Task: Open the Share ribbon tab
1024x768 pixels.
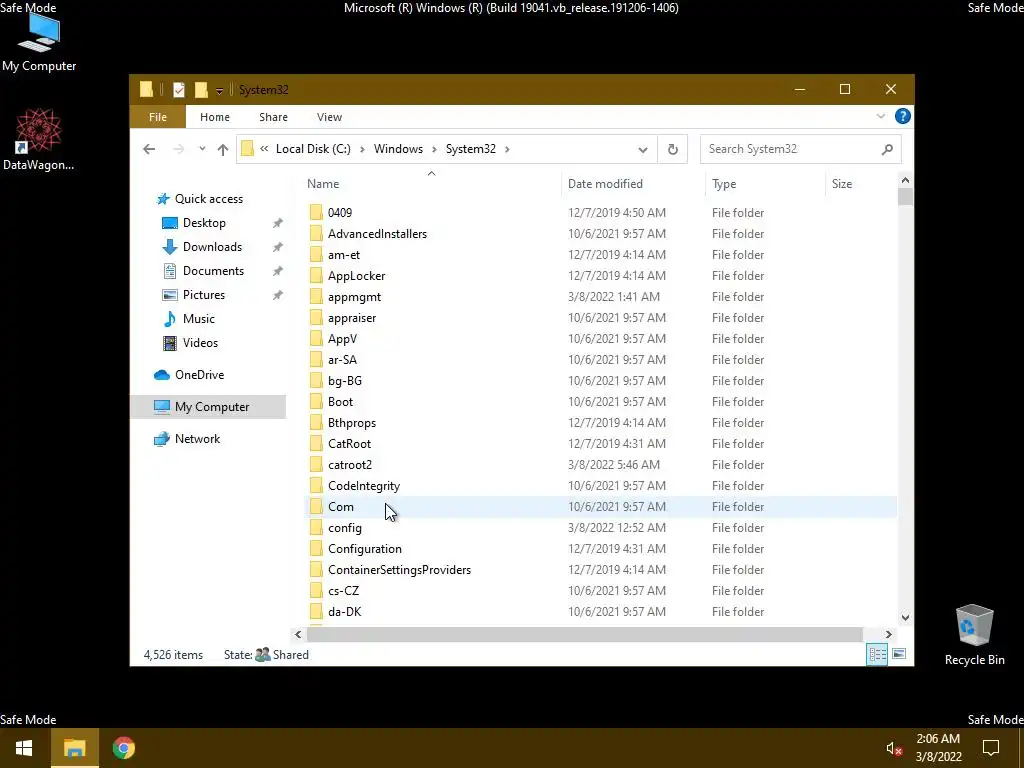Action: click(273, 117)
